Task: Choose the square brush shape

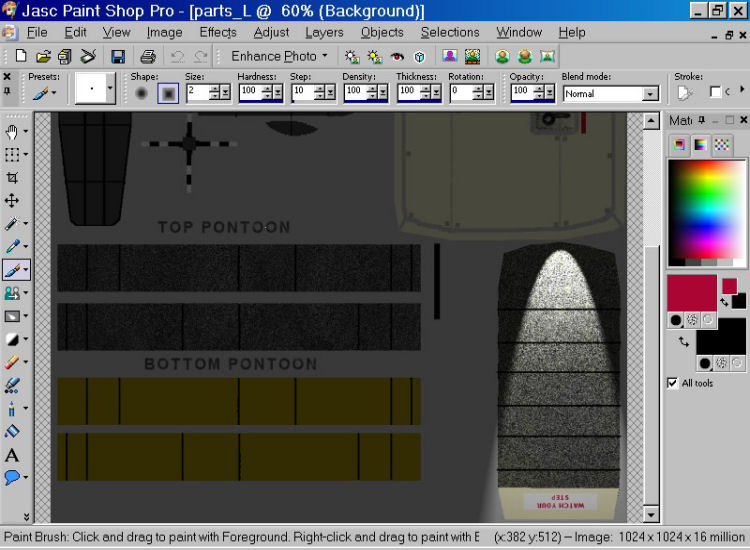Action: click(x=167, y=93)
